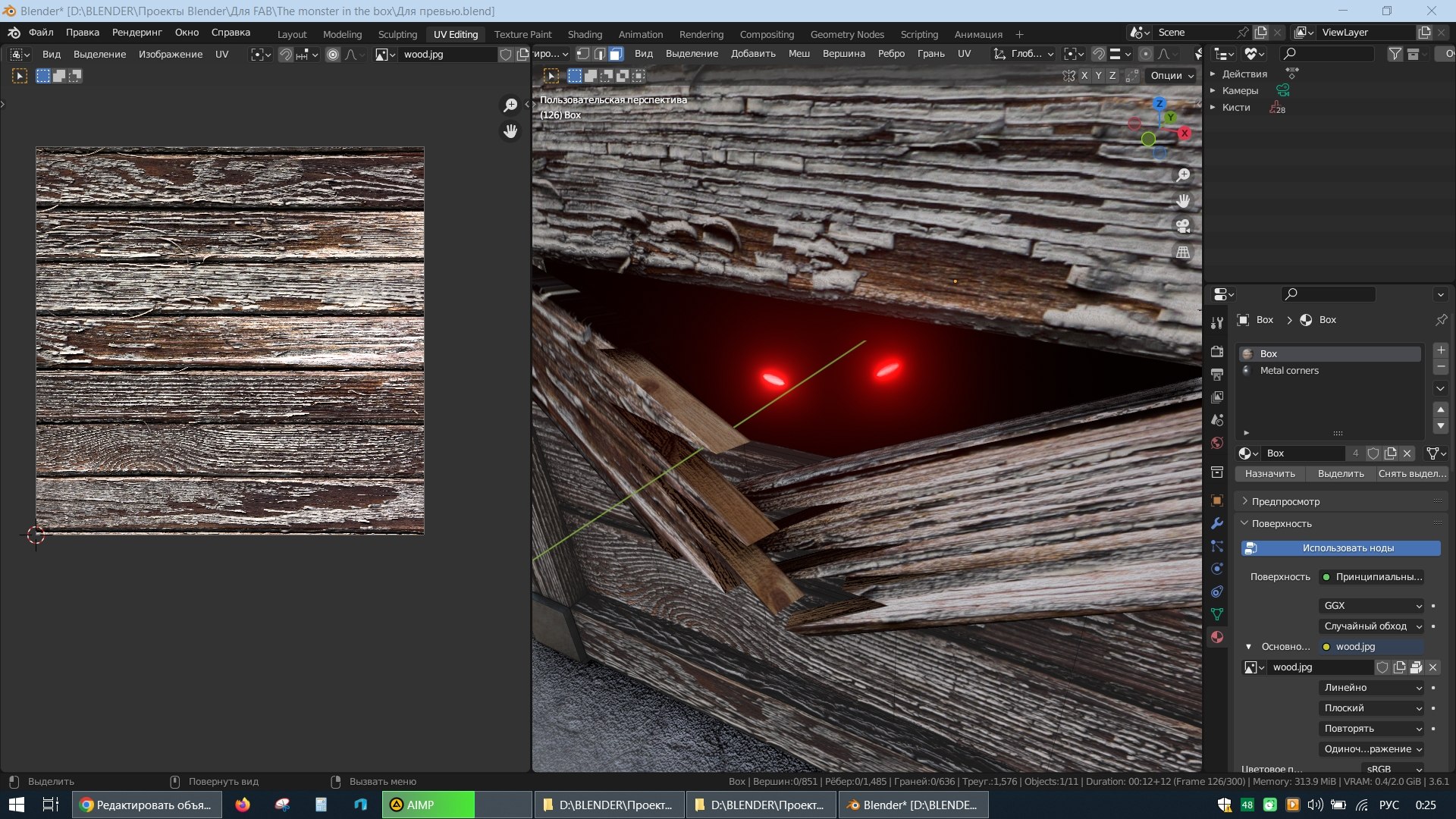Image resolution: width=1456 pixels, height=819 pixels.
Task: Open the Render properties tab icon
Action: [x=1217, y=352]
